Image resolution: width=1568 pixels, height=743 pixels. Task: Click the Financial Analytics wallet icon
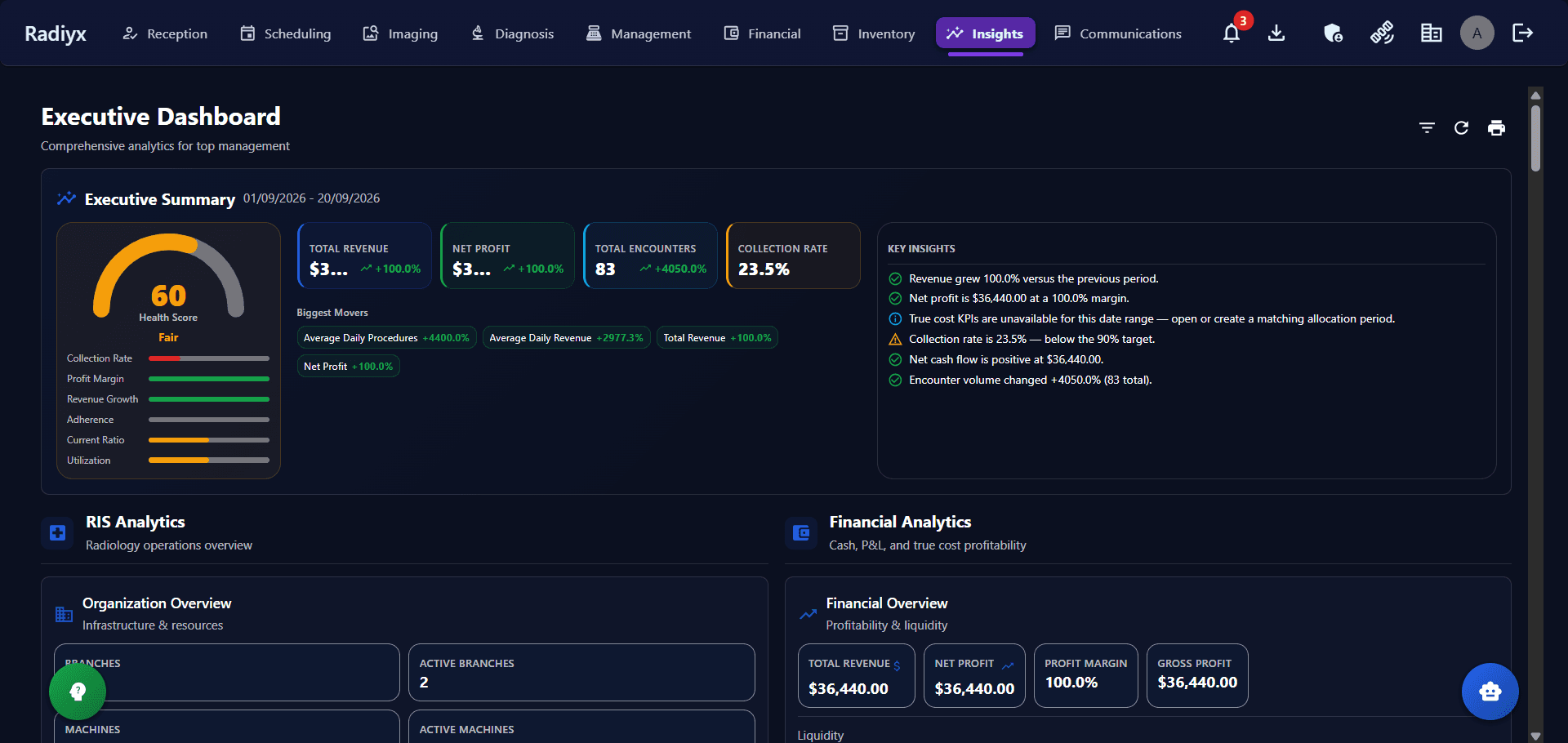(x=801, y=533)
